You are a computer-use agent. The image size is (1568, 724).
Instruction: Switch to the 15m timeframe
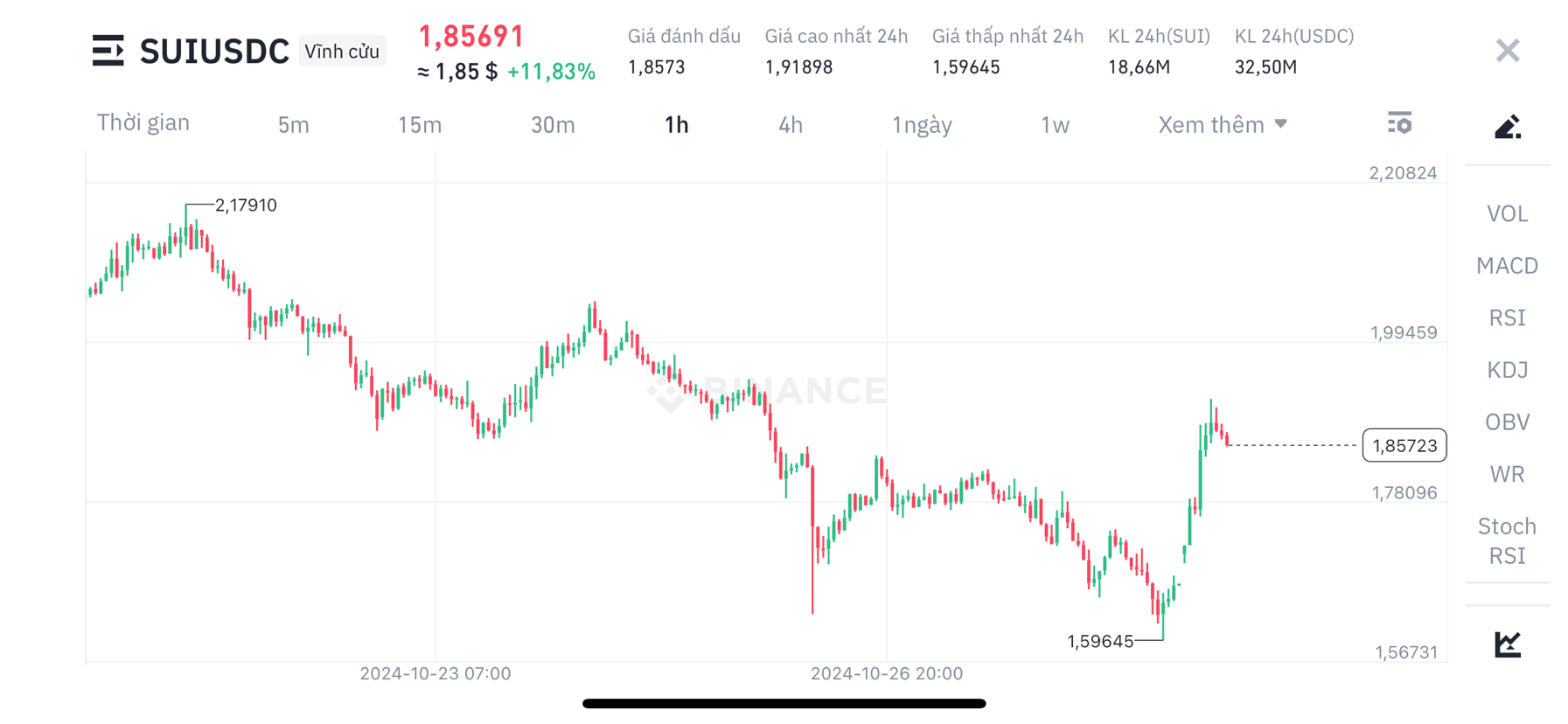pyautogui.click(x=419, y=124)
